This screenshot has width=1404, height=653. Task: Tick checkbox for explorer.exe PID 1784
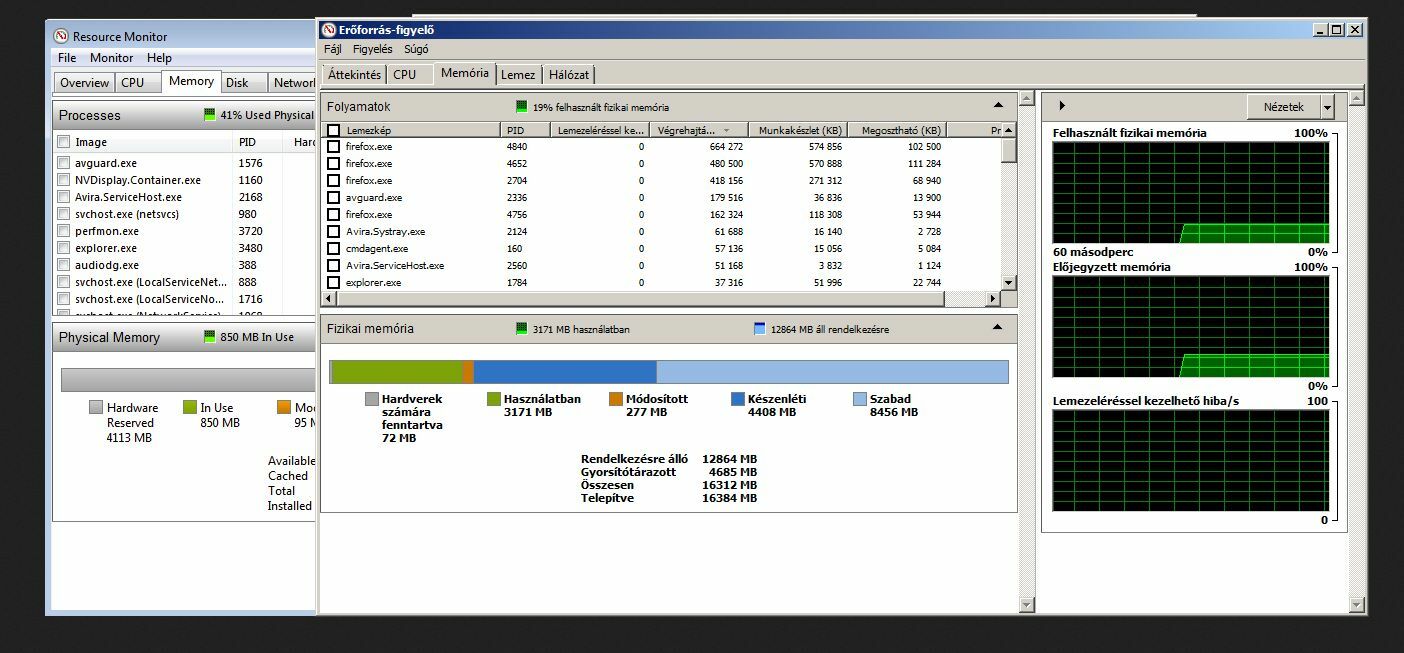pyautogui.click(x=333, y=282)
